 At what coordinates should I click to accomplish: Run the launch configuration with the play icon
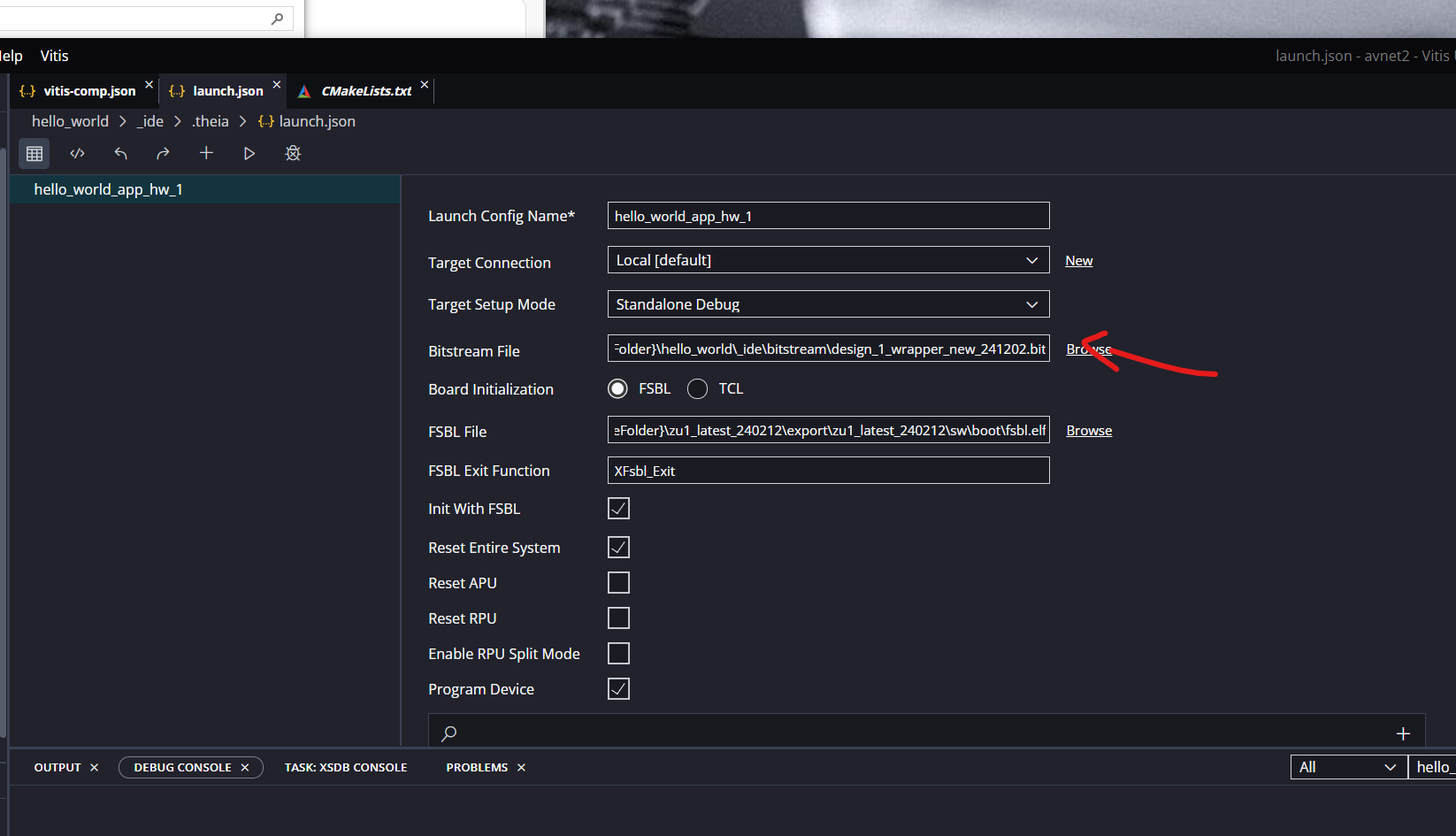(249, 154)
